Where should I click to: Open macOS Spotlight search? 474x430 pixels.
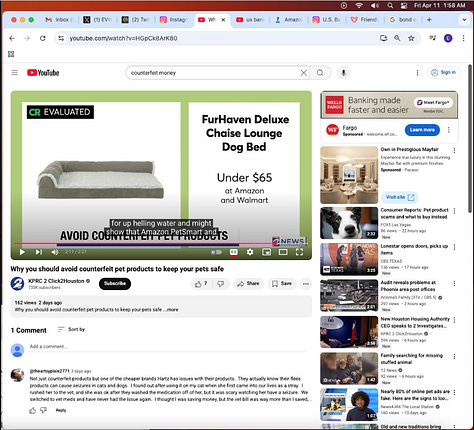point(390,5)
